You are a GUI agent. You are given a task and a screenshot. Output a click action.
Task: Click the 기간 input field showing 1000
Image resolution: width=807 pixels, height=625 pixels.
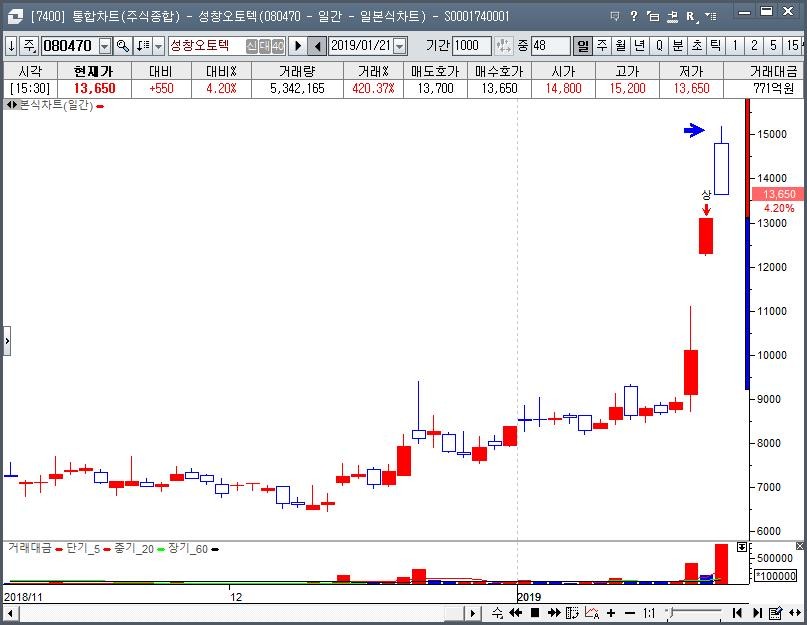pyautogui.click(x=471, y=46)
